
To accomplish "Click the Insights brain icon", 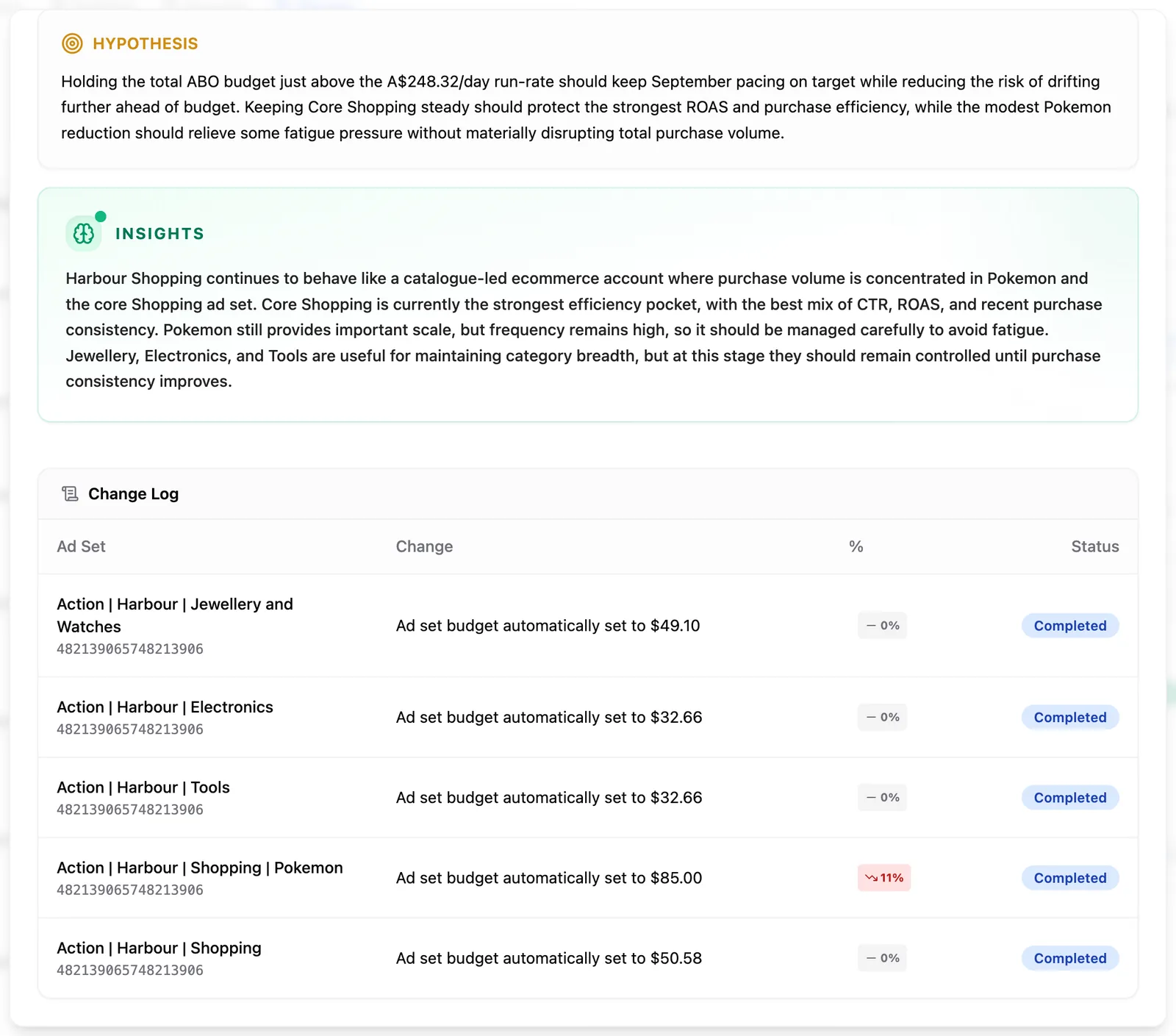I will tap(84, 234).
